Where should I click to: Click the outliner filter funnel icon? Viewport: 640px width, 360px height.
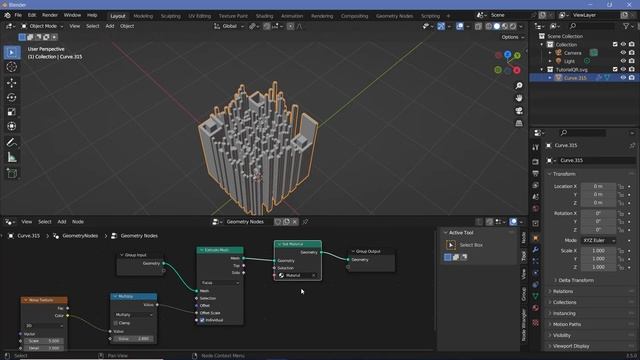pyautogui.click(x=626, y=26)
